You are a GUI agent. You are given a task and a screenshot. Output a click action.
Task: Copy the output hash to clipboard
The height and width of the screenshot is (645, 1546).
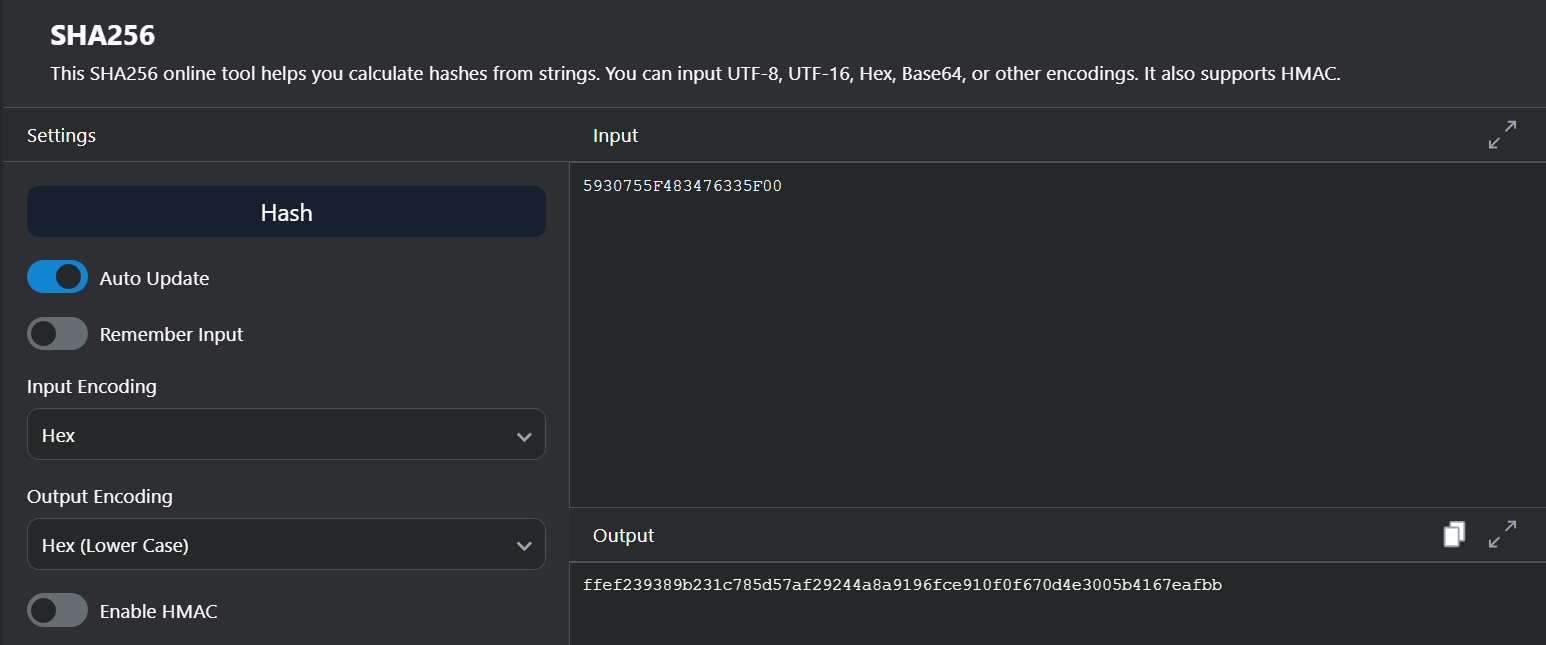1454,535
